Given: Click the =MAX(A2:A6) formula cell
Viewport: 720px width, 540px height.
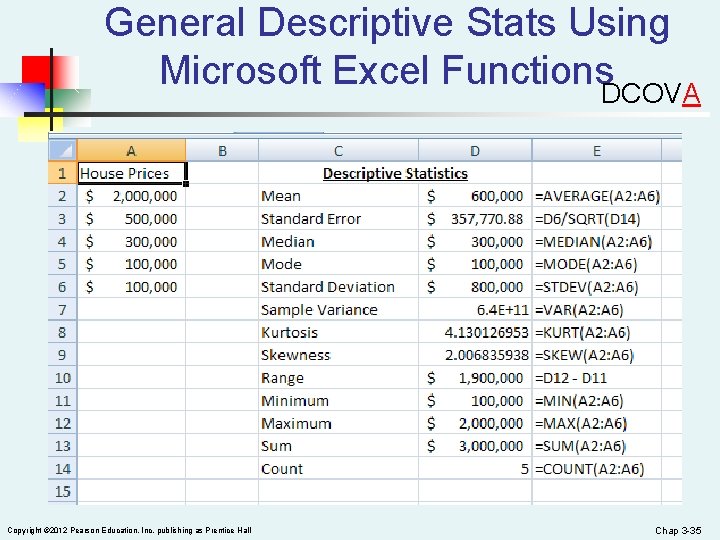Looking at the screenshot, I should [596, 423].
